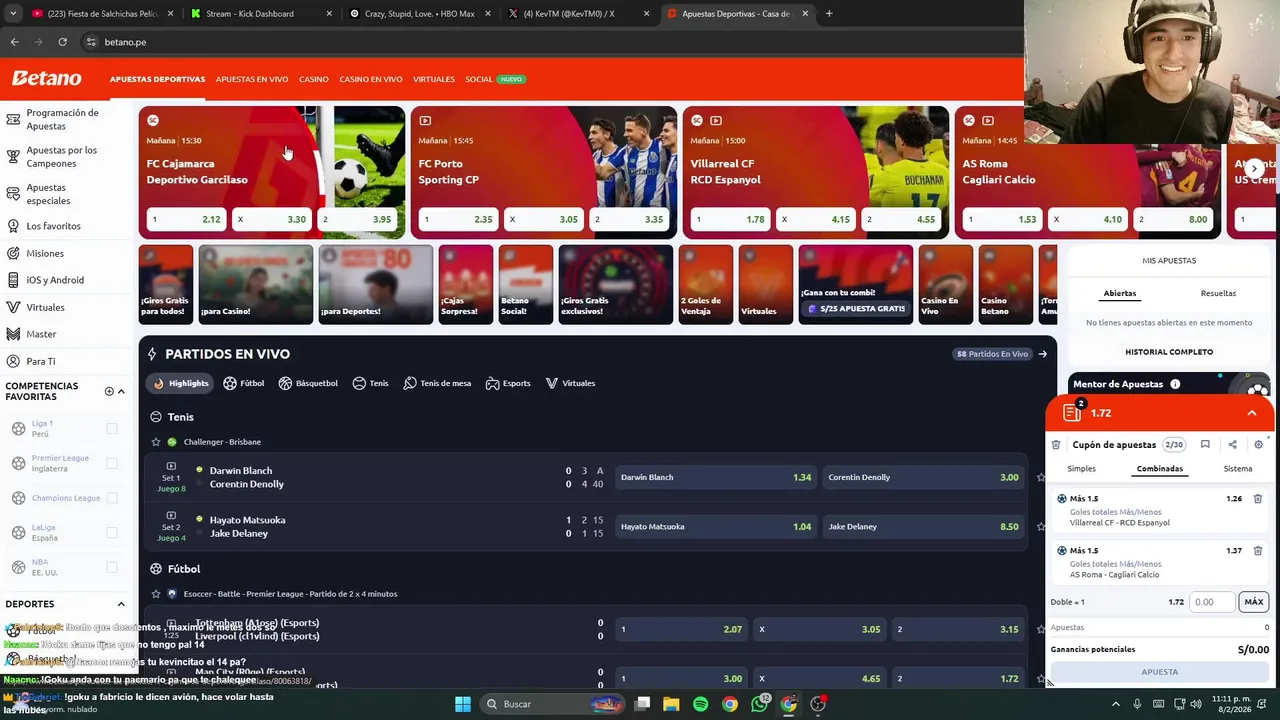
Task: Show Resueltas bets tab
Action: 1218,293
